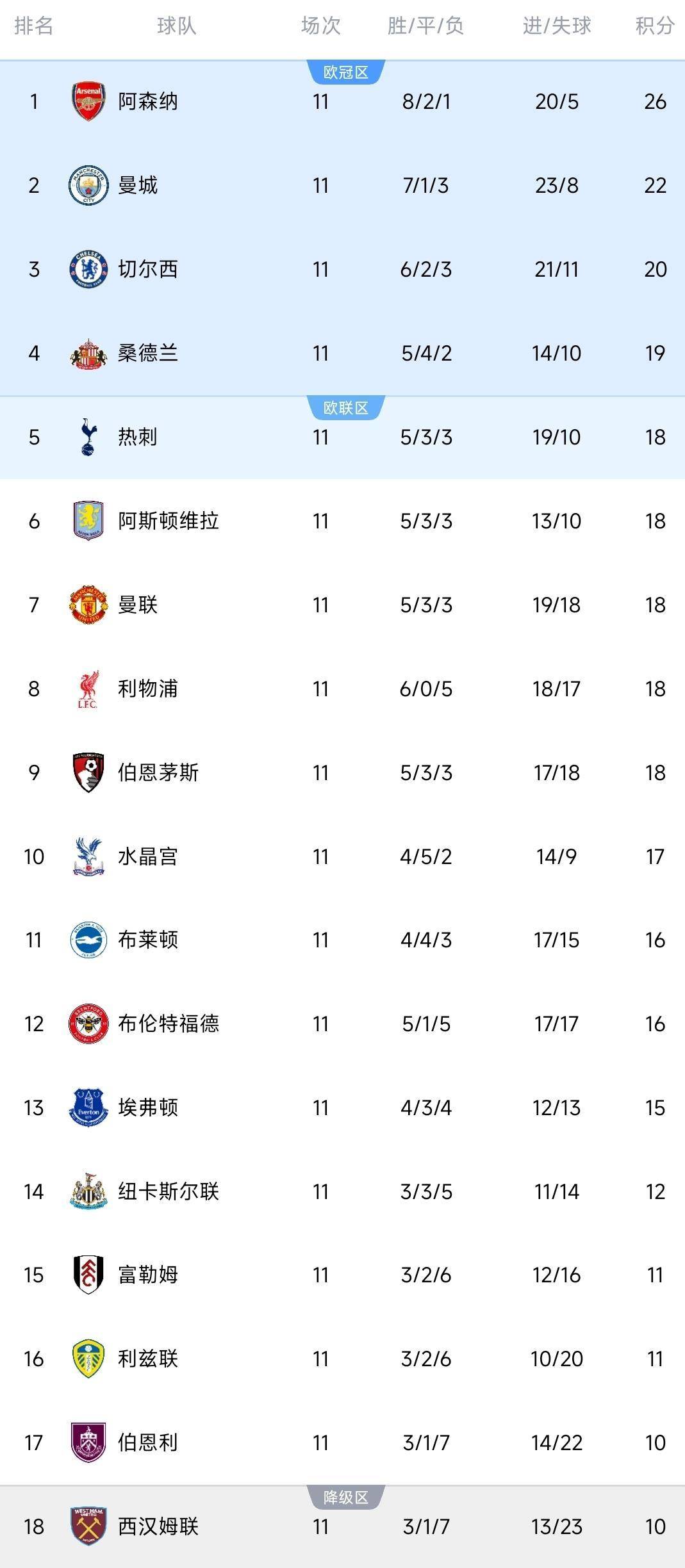
Task: Select the Chelsea club logo
Action: pyautogui.click(x=88, y=269)
